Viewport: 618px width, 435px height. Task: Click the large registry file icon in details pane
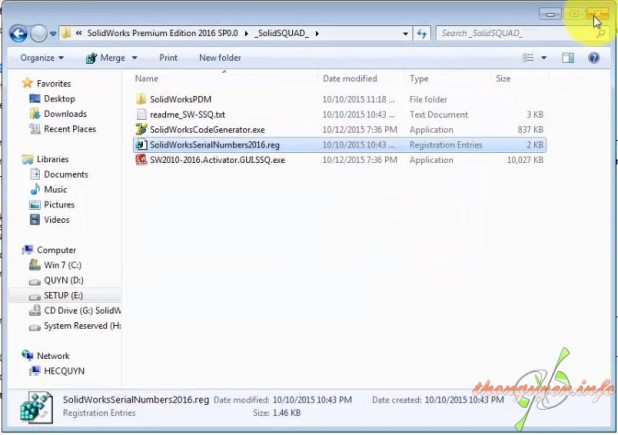[36, 407]
